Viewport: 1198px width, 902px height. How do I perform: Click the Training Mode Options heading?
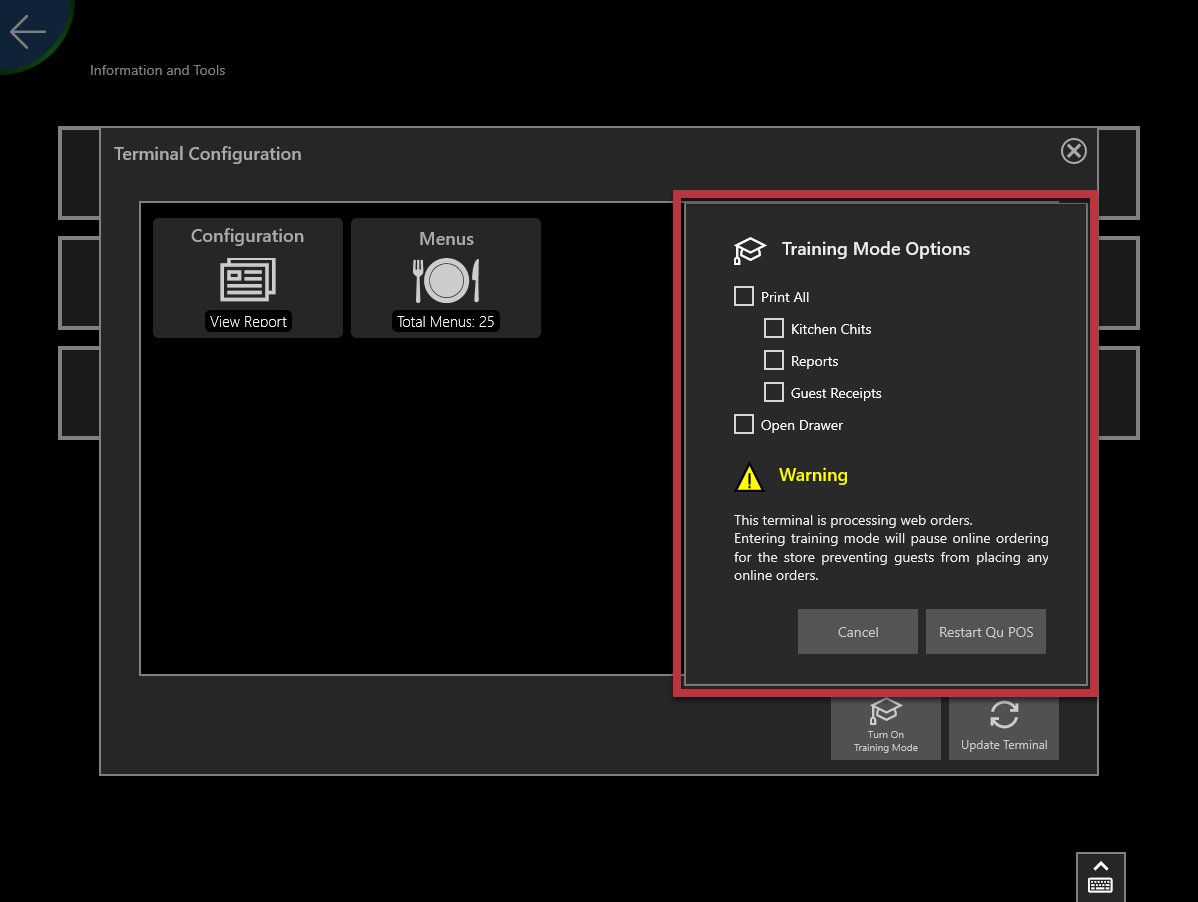876,249
